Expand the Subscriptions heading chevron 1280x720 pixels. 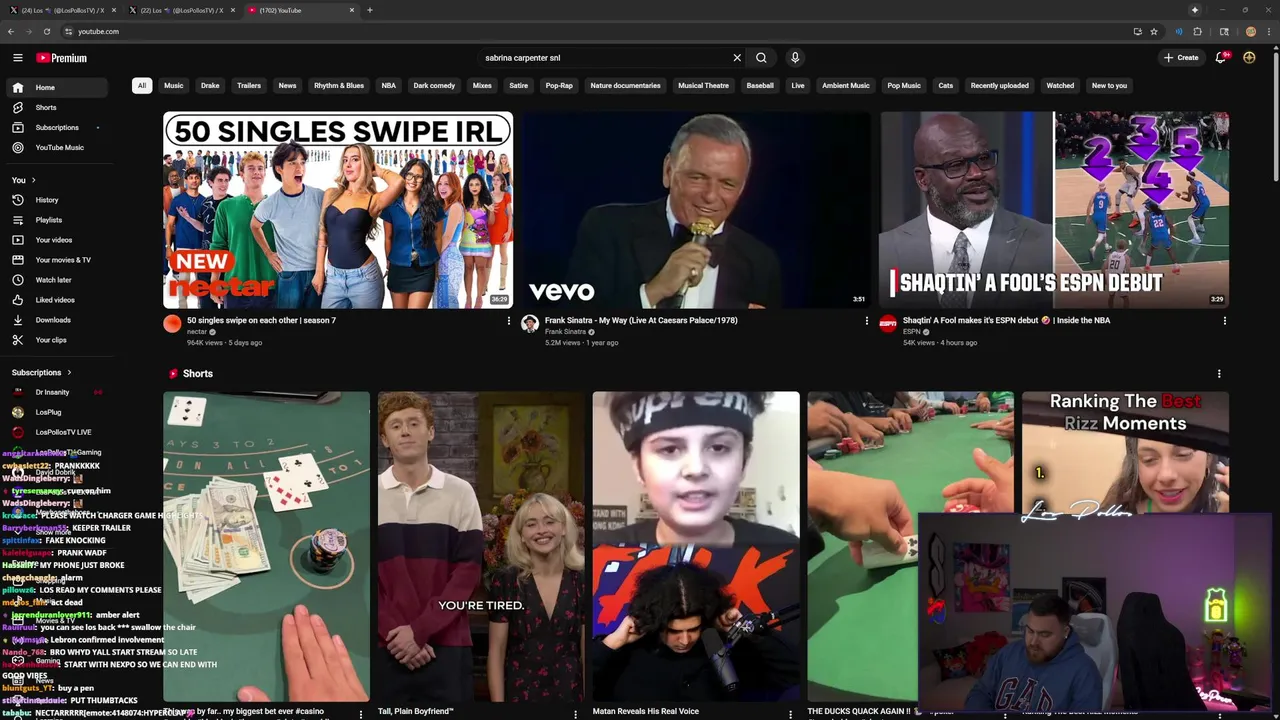[x=69, y=372]
